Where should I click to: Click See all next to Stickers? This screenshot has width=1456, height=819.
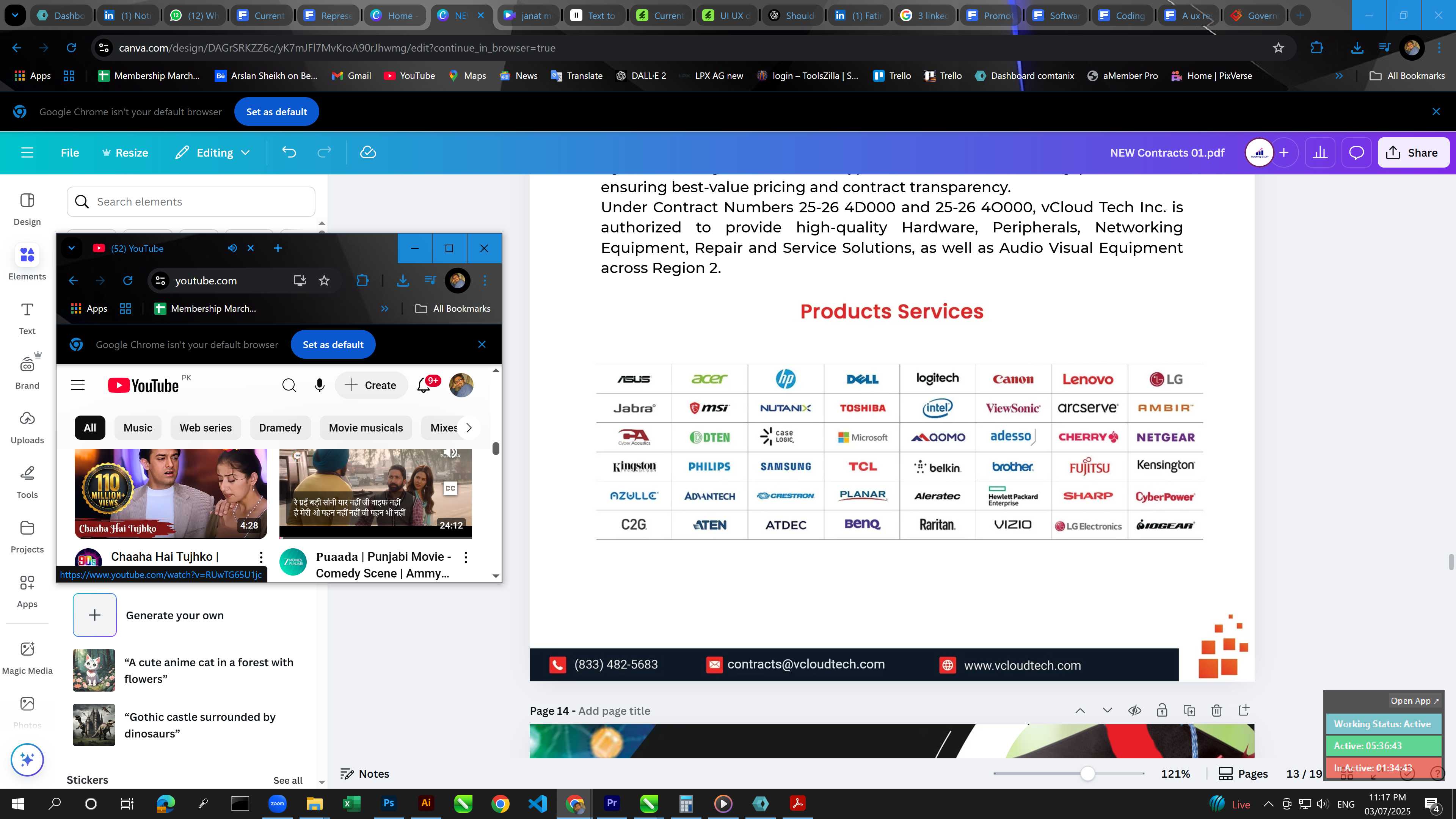pyautogui.click(x=288, y=781)
